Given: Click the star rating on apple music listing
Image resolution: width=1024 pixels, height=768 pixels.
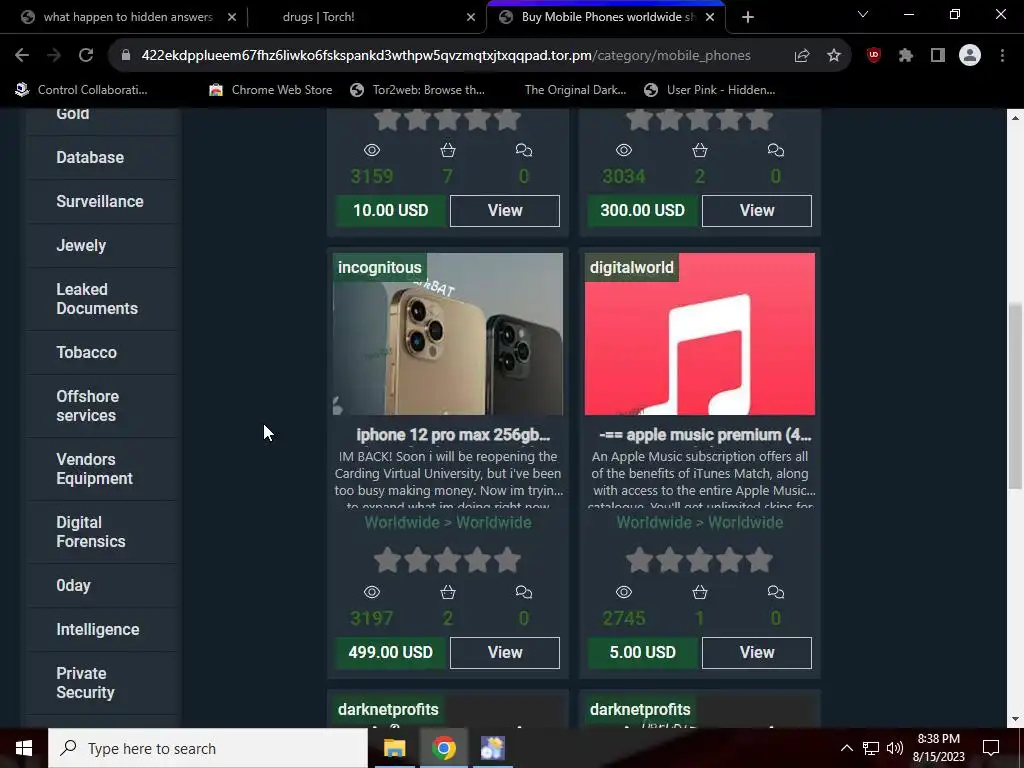Looking at the screenshot, I should click(699, 560).
